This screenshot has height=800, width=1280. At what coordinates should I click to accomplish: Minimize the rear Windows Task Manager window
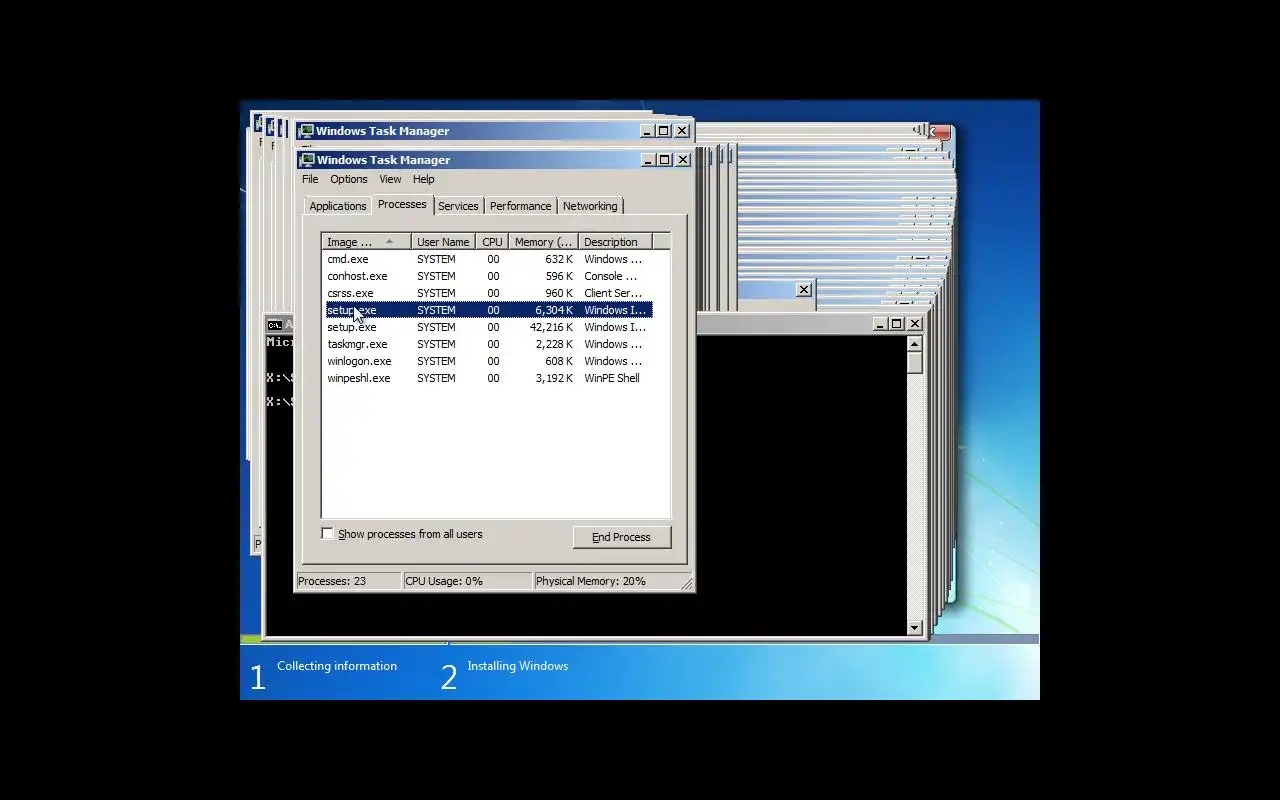pos(647,131)
